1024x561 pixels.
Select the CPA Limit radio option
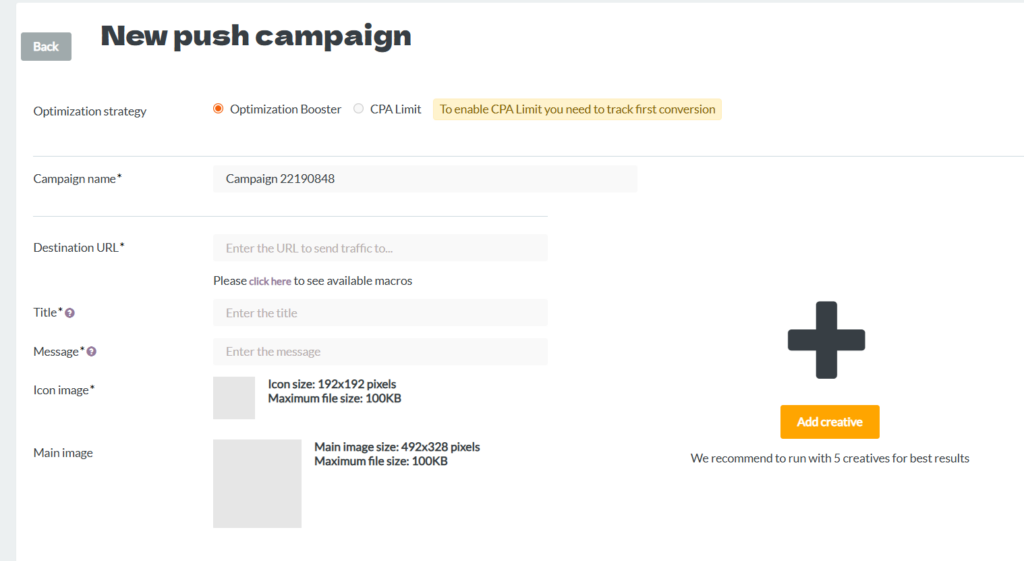(x=359, y=109)
